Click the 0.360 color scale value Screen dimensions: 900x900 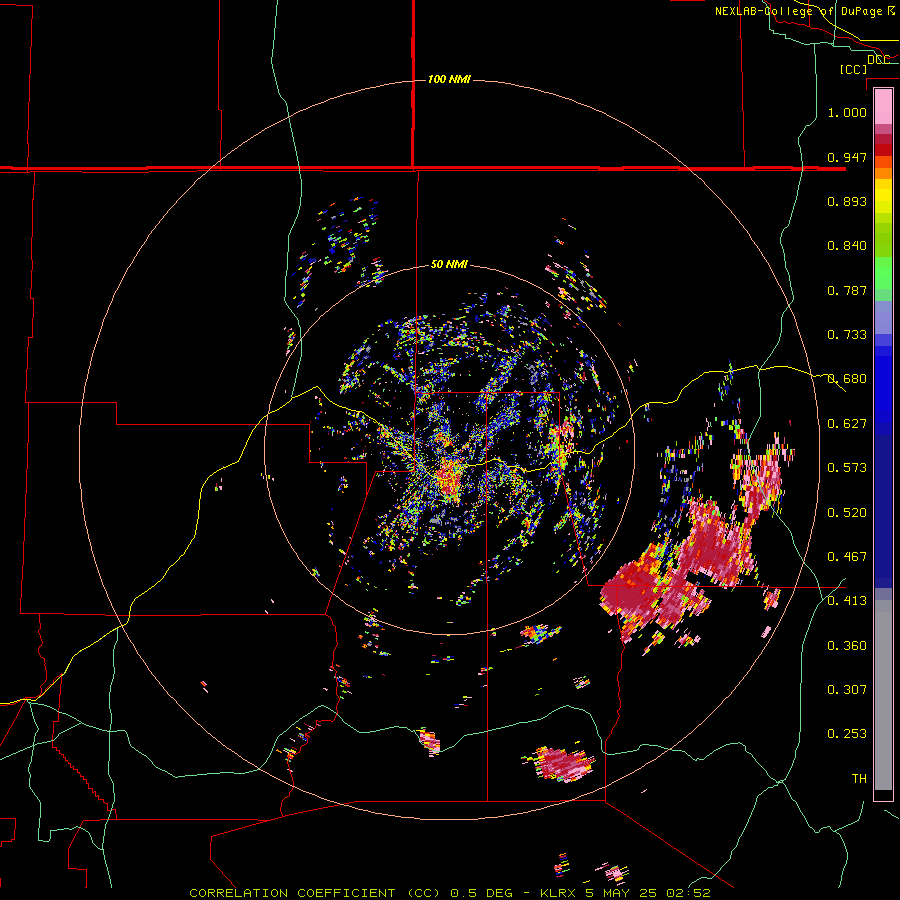(x=847, y=646)
